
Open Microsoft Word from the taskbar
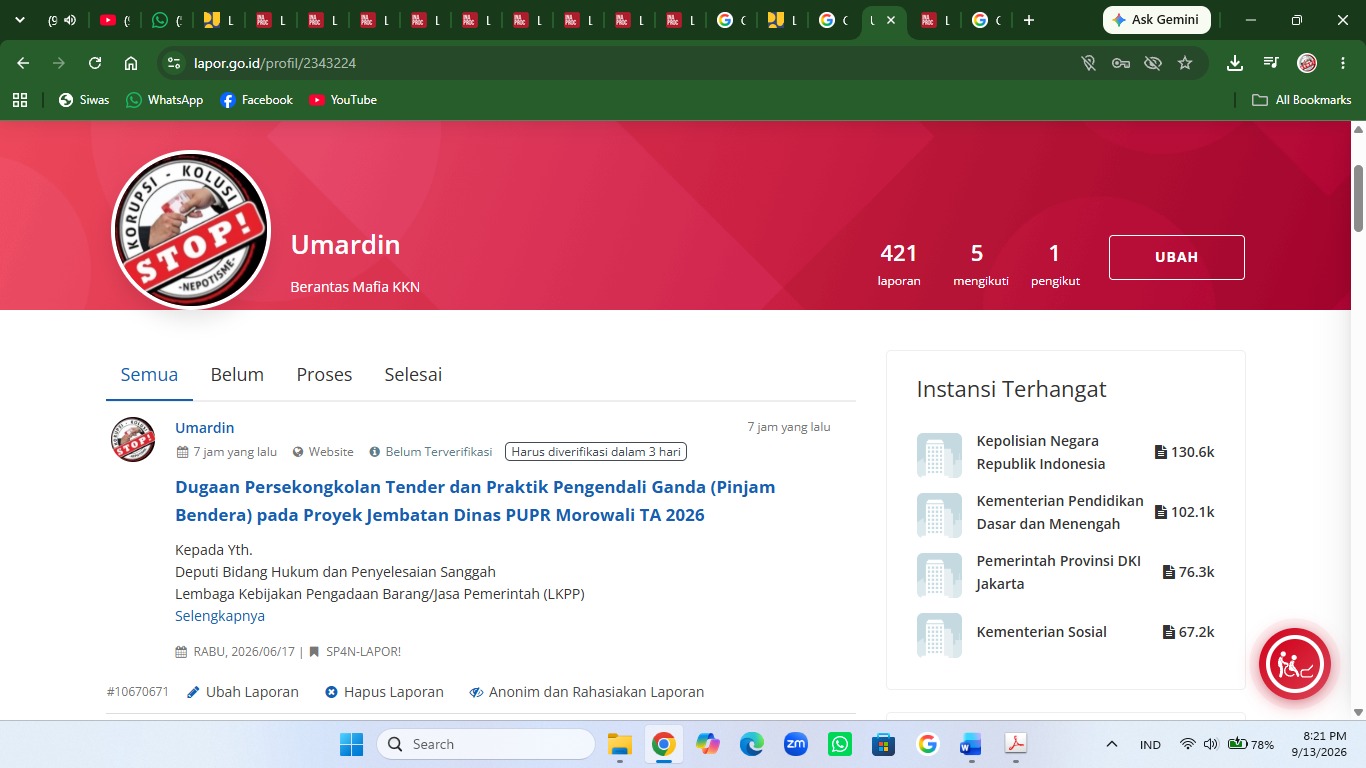click(x=970, y=744)
